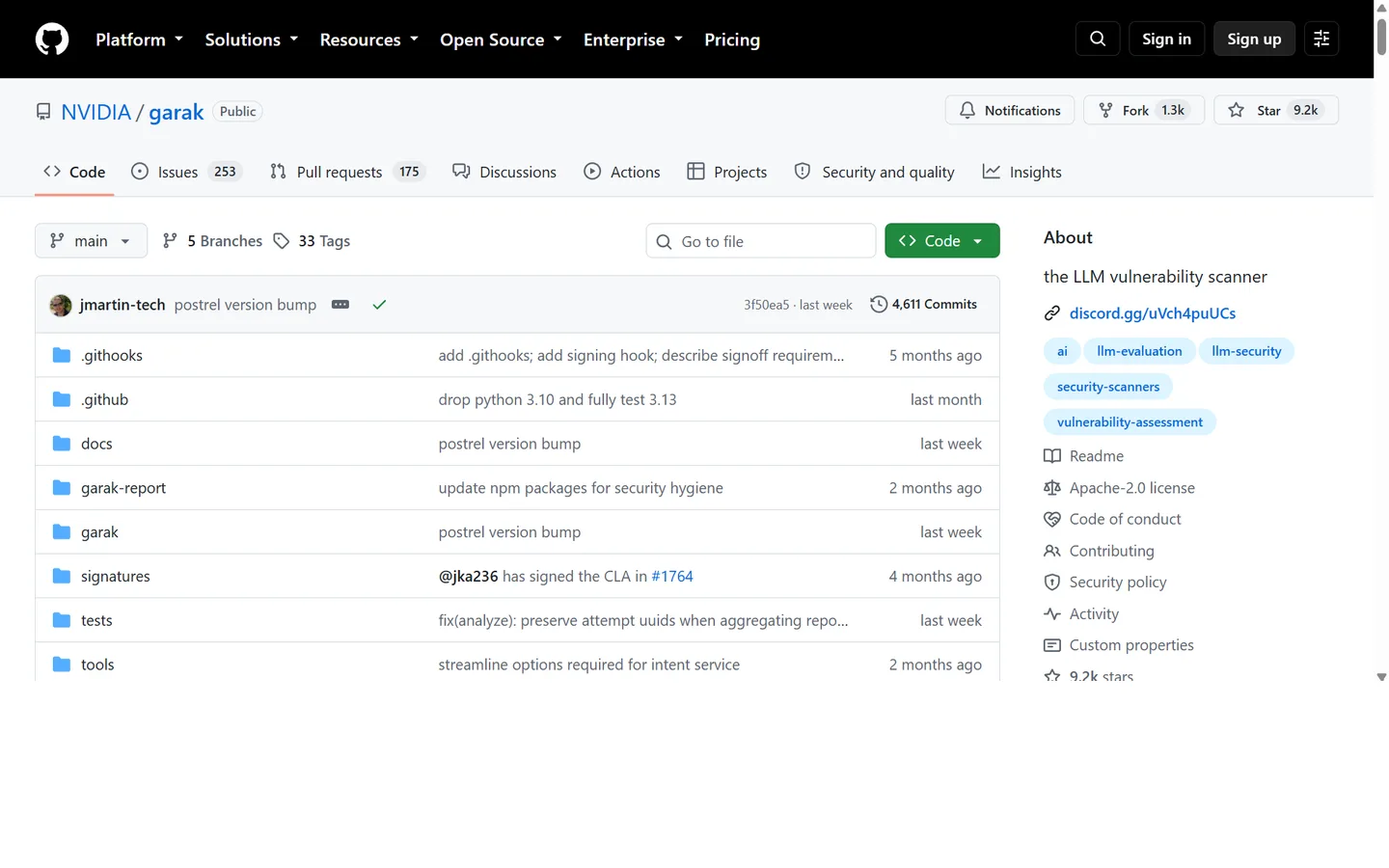Expand the Enterprise menu
This screenshot has height=868, width=1389.
click(x=633, y=40)
